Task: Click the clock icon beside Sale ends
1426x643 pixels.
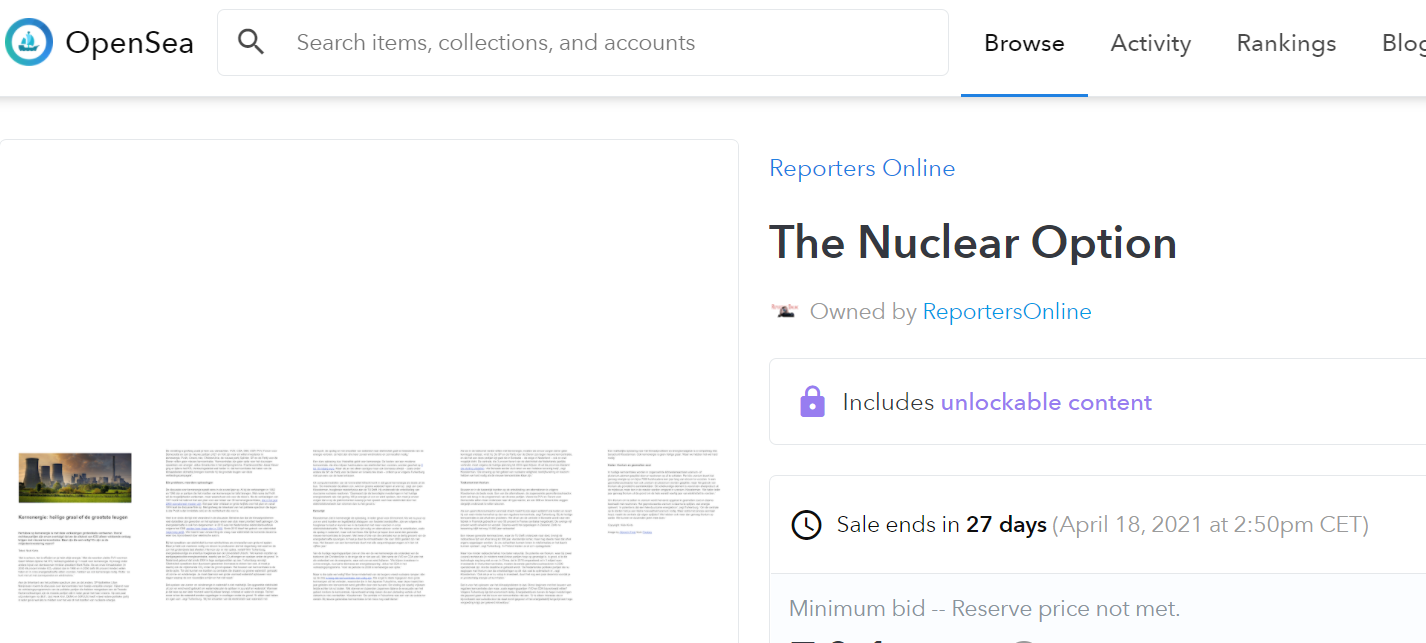Action: coord(806,524)
